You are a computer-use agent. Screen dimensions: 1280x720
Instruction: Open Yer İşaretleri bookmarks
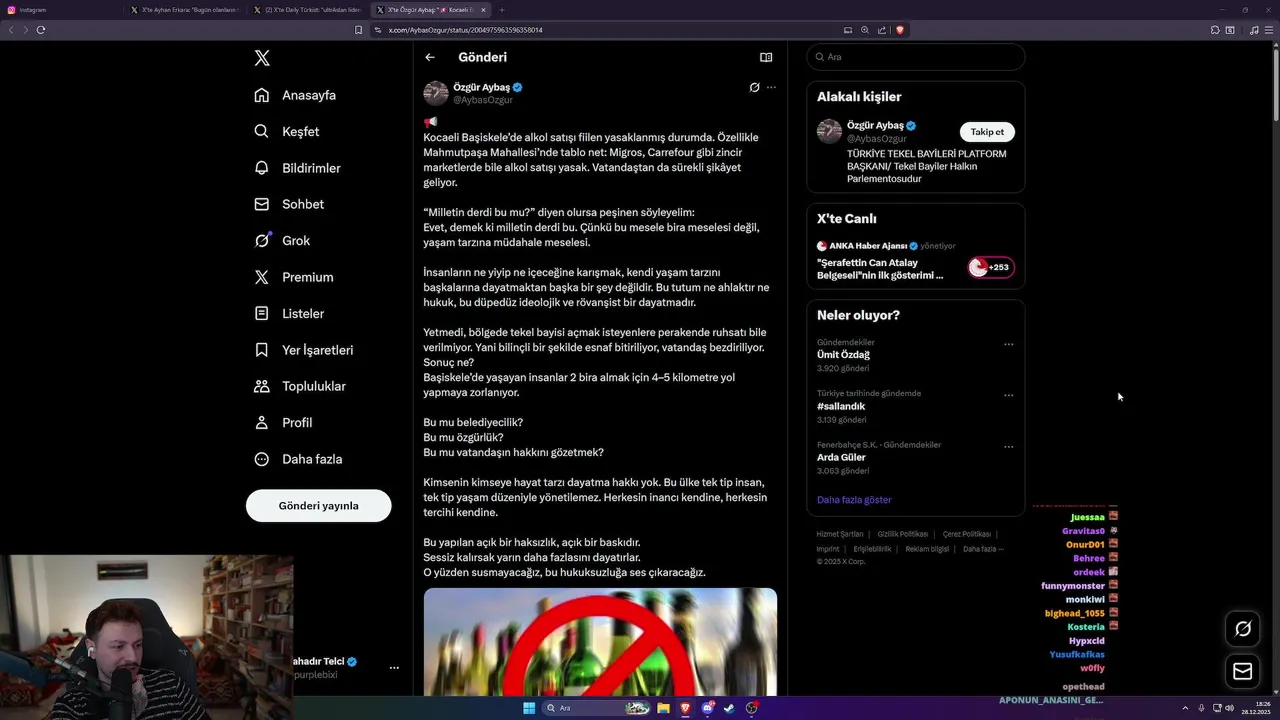(304, 350)
